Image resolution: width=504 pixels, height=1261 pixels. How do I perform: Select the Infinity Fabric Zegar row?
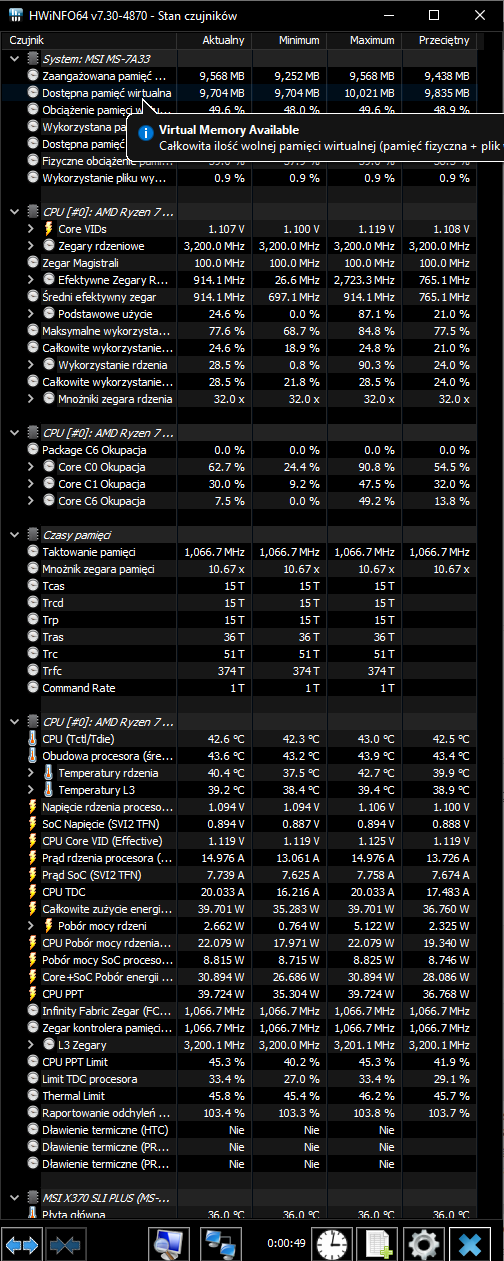[x=238, y=1010]
